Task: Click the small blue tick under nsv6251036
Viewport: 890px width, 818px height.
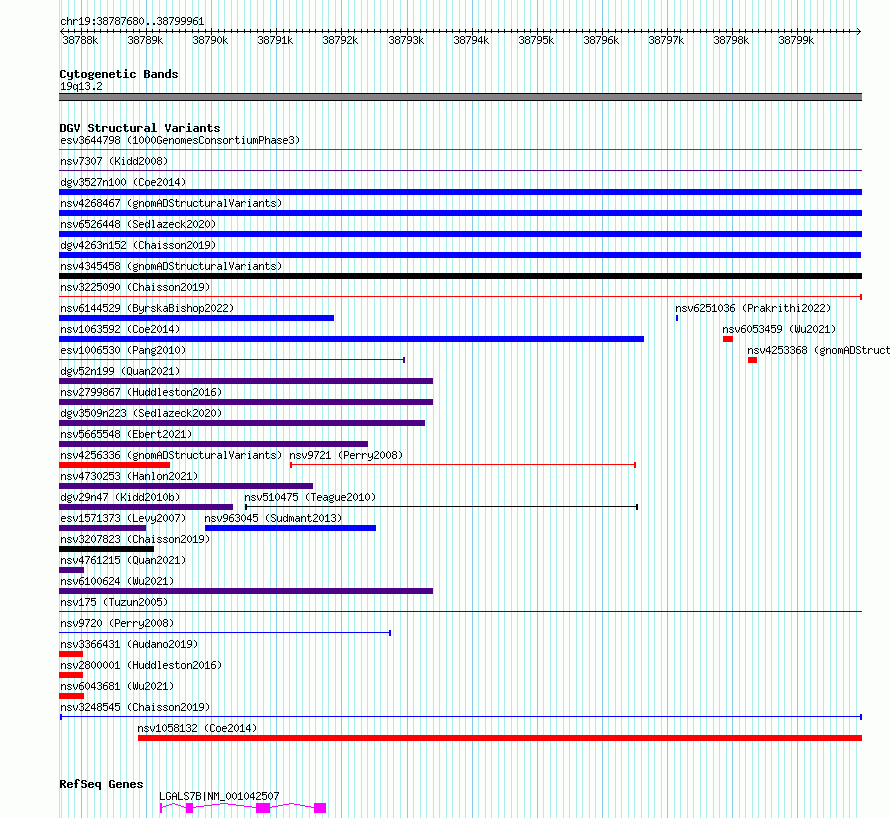Action: [677, 318]
